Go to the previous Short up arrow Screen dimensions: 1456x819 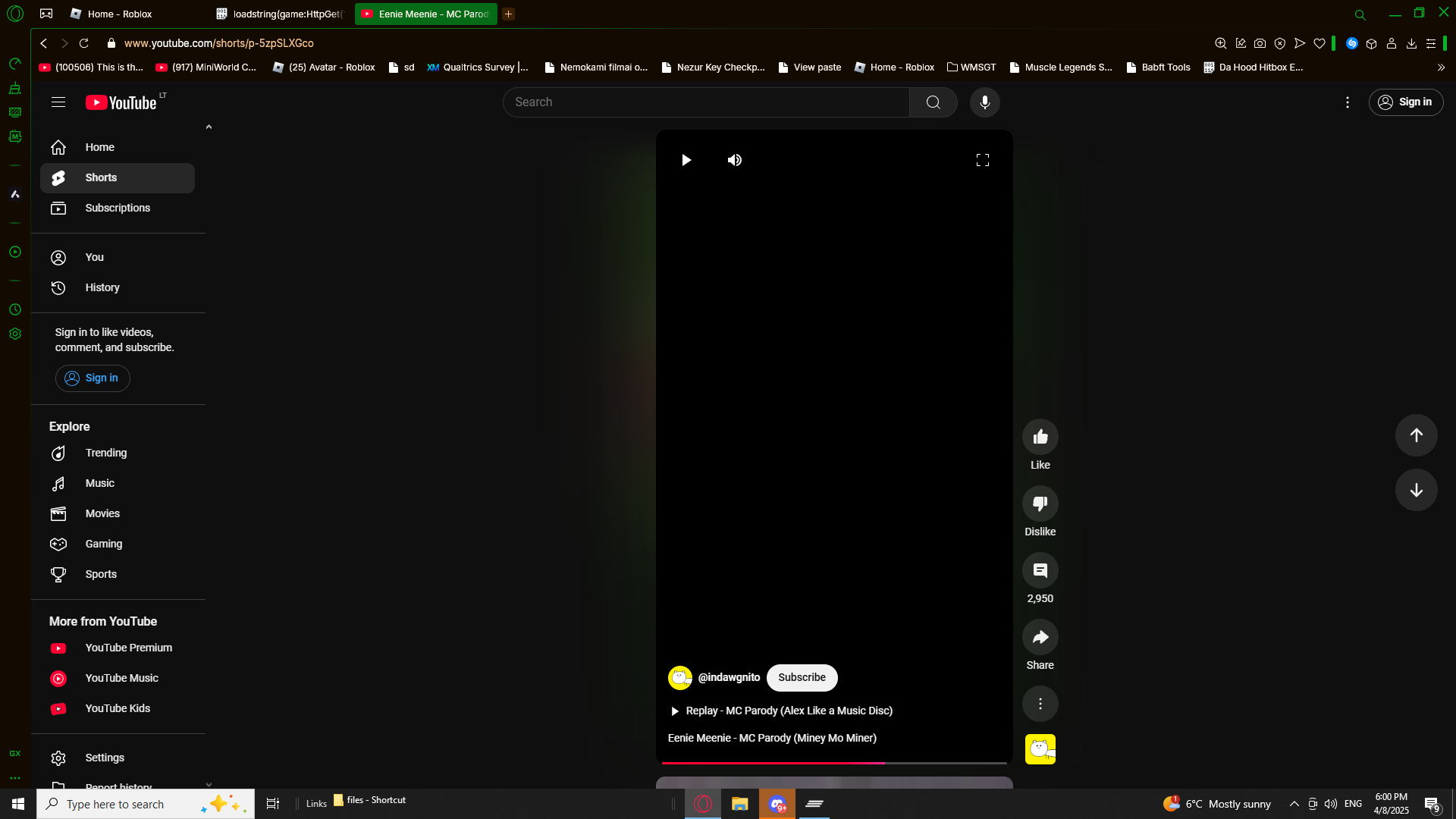1416,435
